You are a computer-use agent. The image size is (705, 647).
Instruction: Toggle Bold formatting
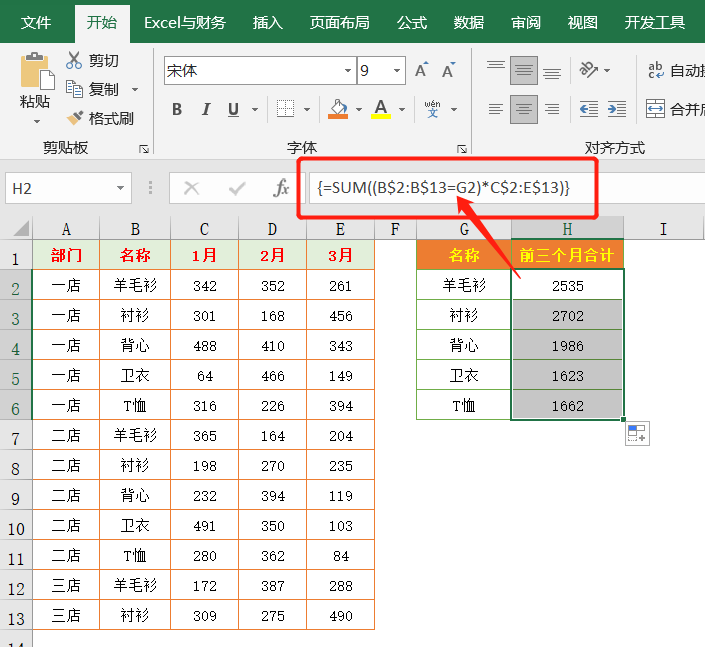pos(177,109)
